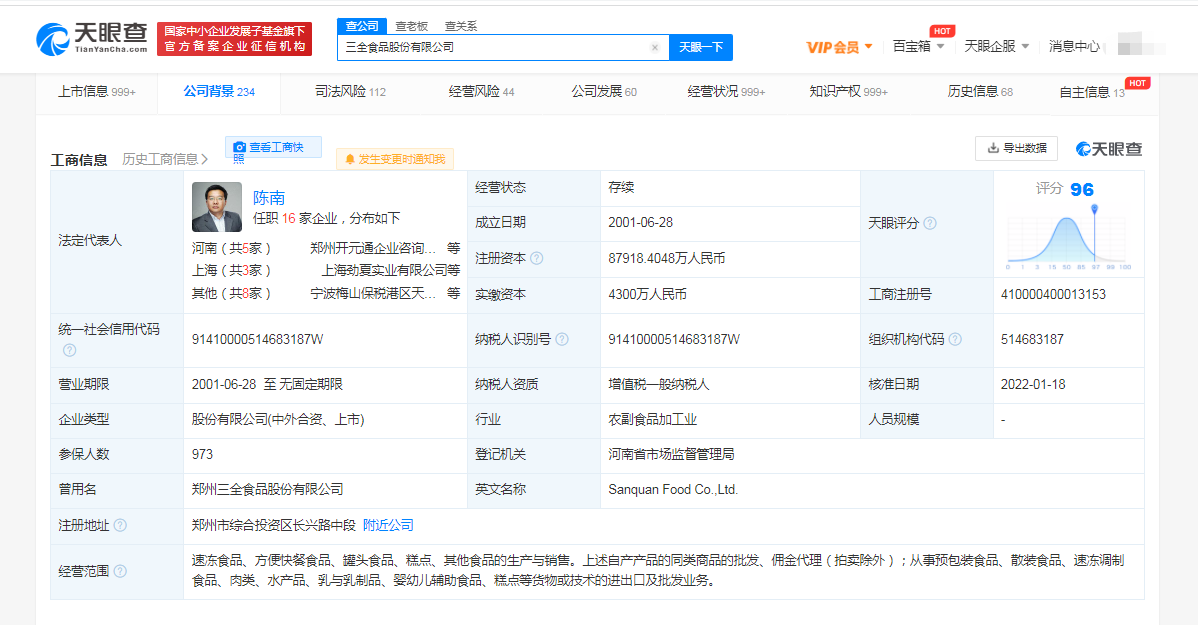Viewport: 1198px width, 625px height.
Task: Open the 公司发展 tab
Action: pyautogui.click(x=604, y=92)
